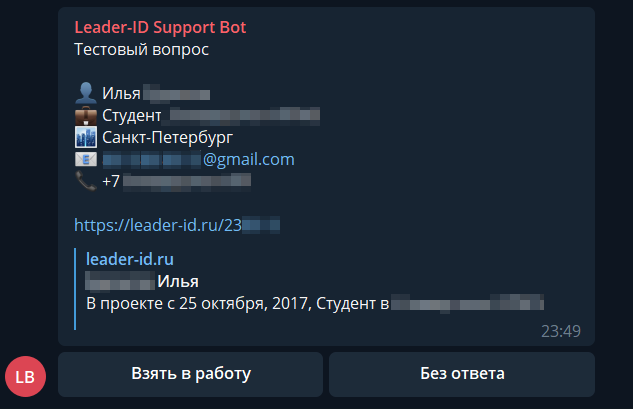633x409 pixels.
Task: Click the "Взять в работу" button
Action: (190, 374)
